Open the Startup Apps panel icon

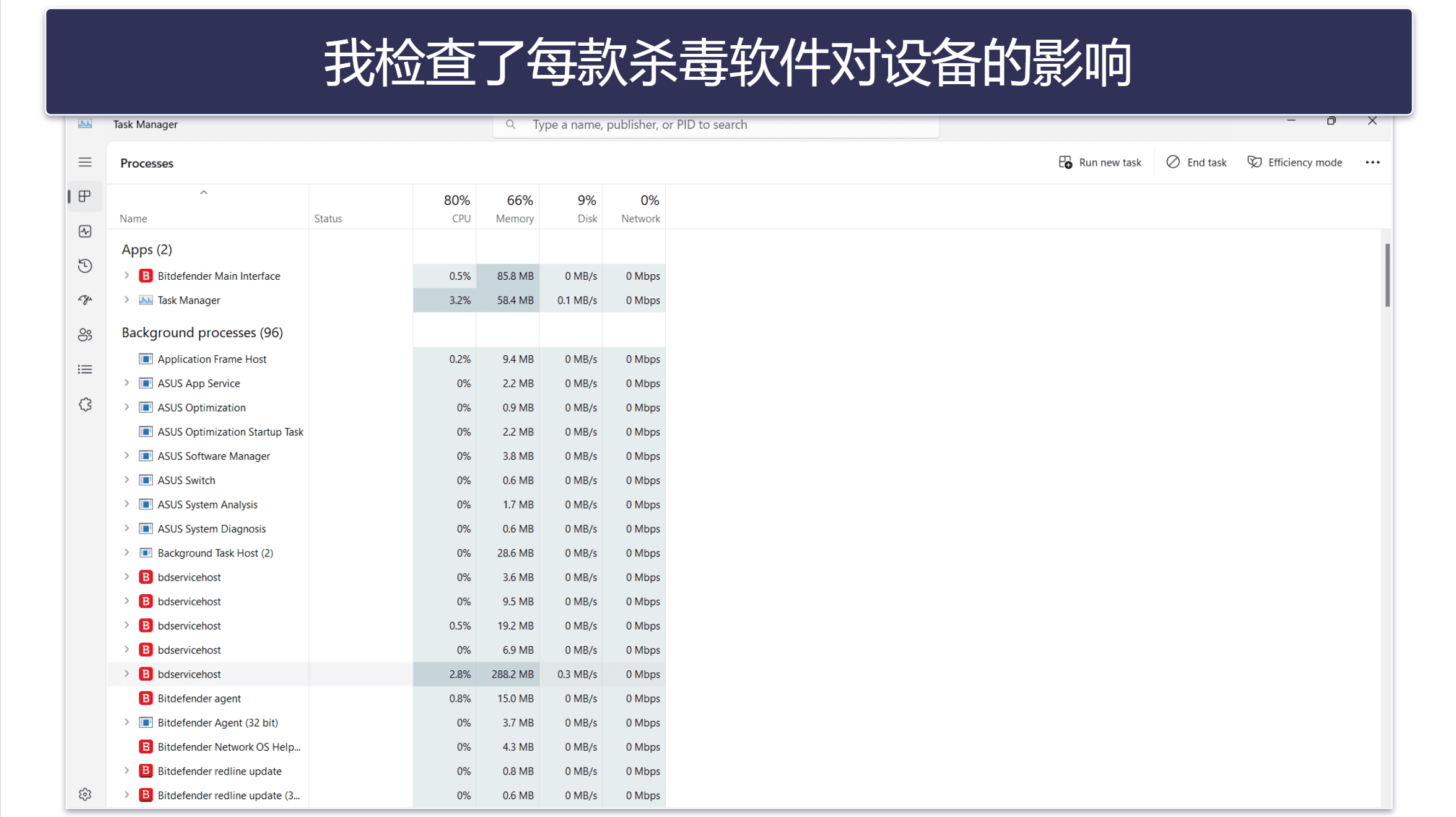85,300
